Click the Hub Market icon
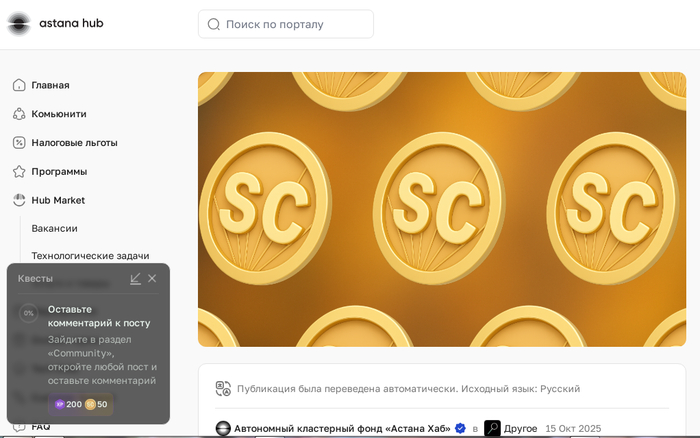 pos(19,200)
